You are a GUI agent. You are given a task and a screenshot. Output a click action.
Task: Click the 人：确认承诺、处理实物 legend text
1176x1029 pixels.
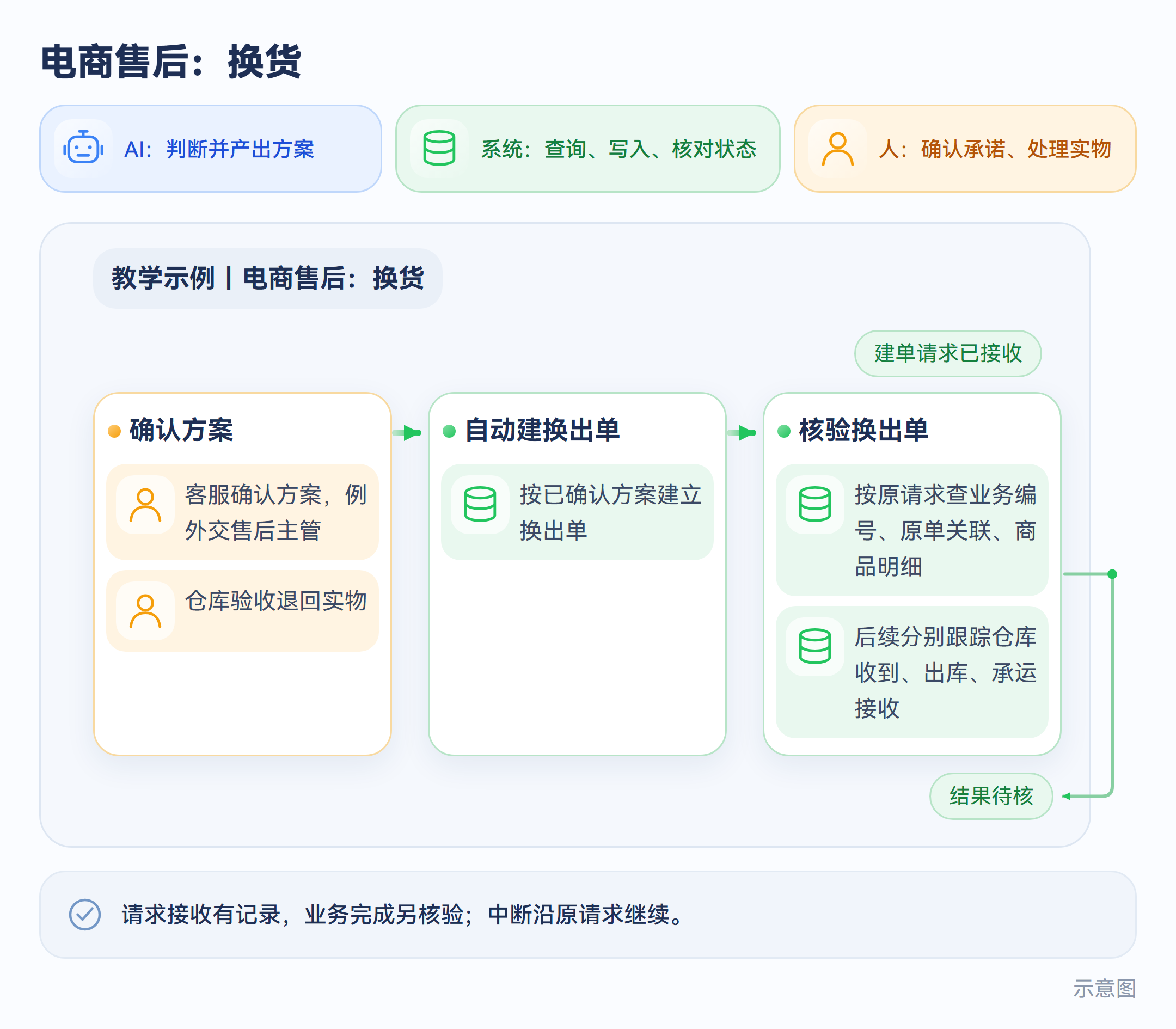pyautogui.click(x=995, y=149)
